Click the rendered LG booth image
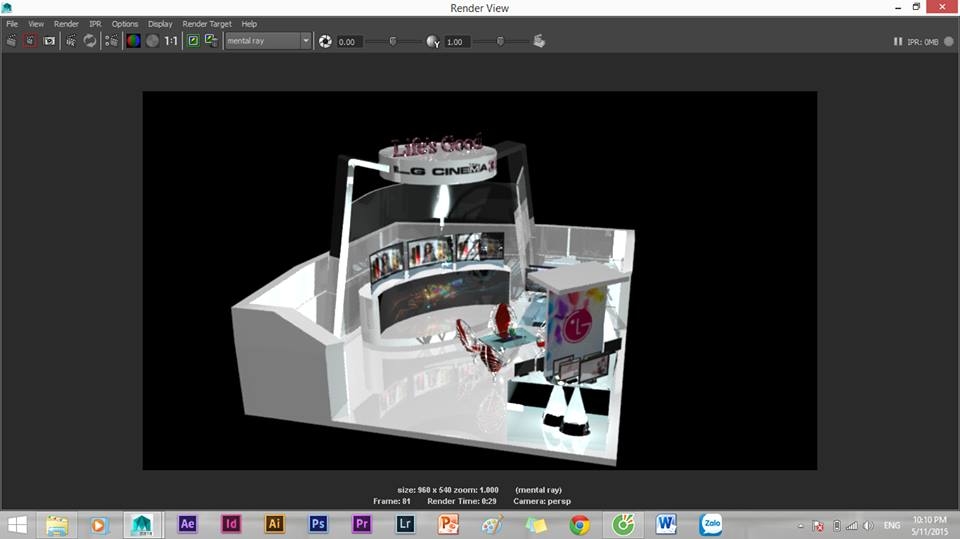The image size is (960, 539). point(479,281)
